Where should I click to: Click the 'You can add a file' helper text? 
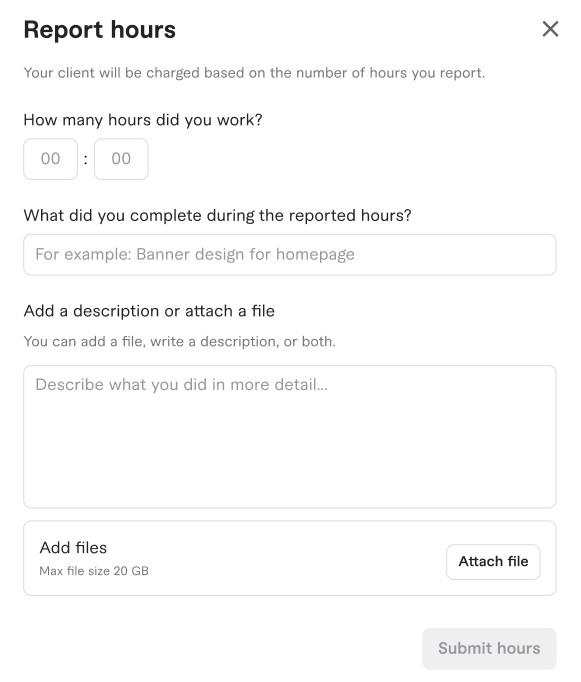tap(180, 341)
